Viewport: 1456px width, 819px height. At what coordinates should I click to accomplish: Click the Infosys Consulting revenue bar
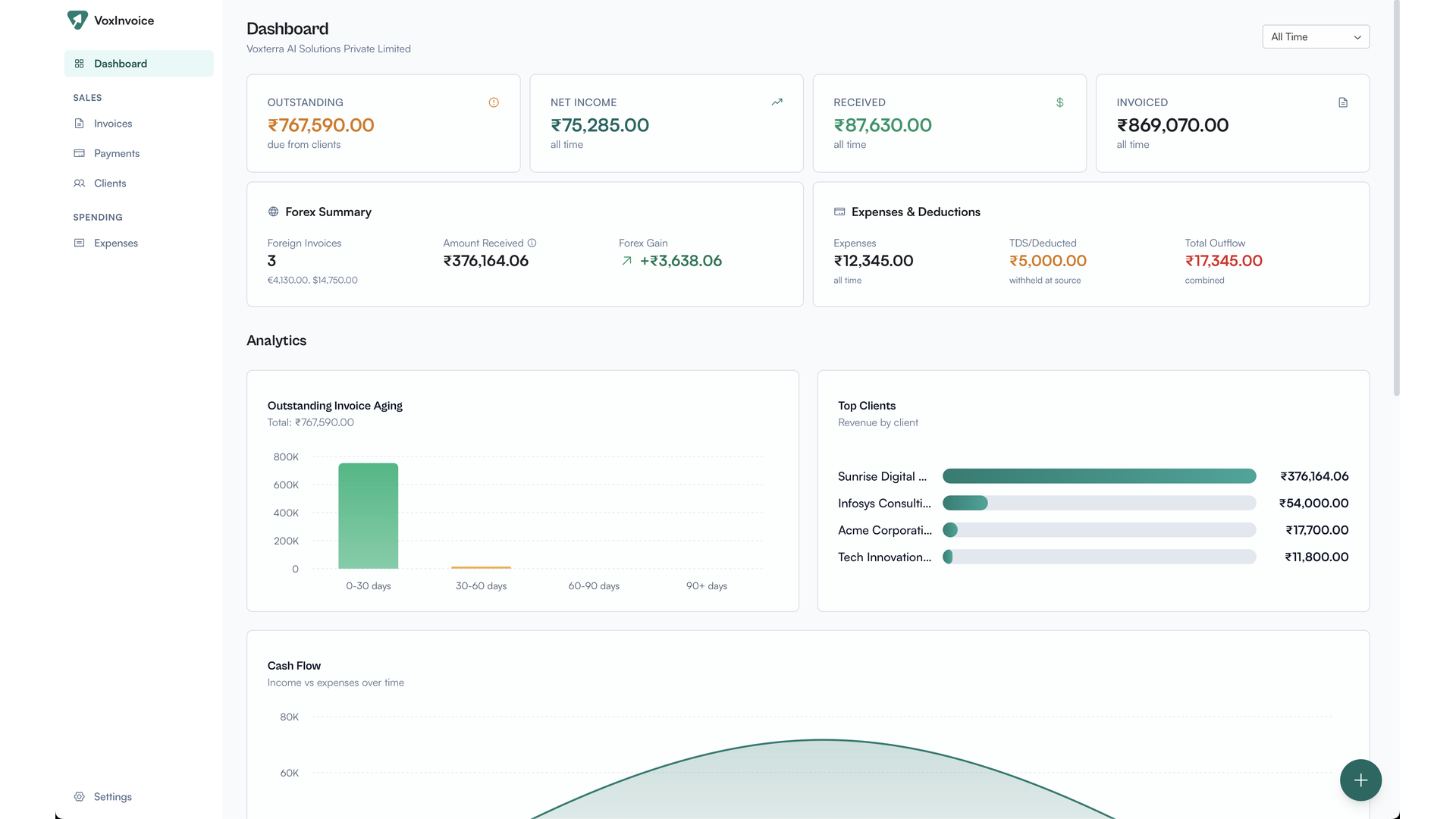point(1099,503)
